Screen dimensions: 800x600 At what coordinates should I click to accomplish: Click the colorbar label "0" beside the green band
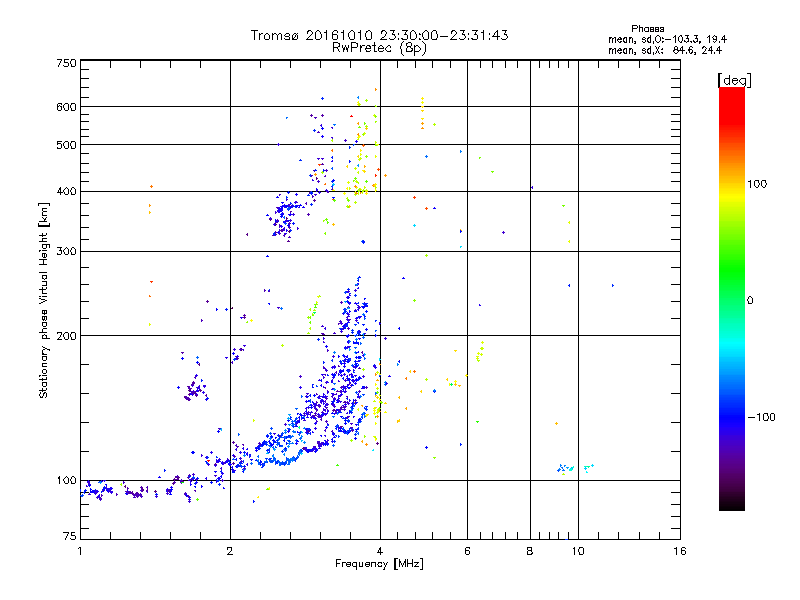pyautogui.click(x=750, y=301)
